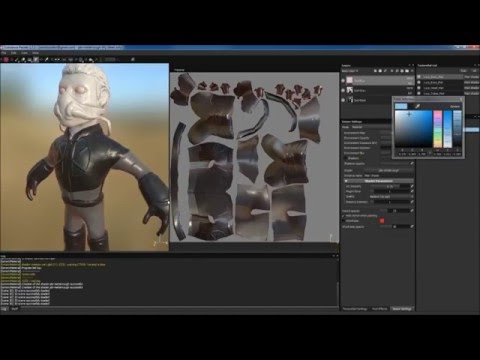The height and width of the screenshot is (360, 480).
Task: Select the top layer's pink thumbnail
Action: point(350,80)
